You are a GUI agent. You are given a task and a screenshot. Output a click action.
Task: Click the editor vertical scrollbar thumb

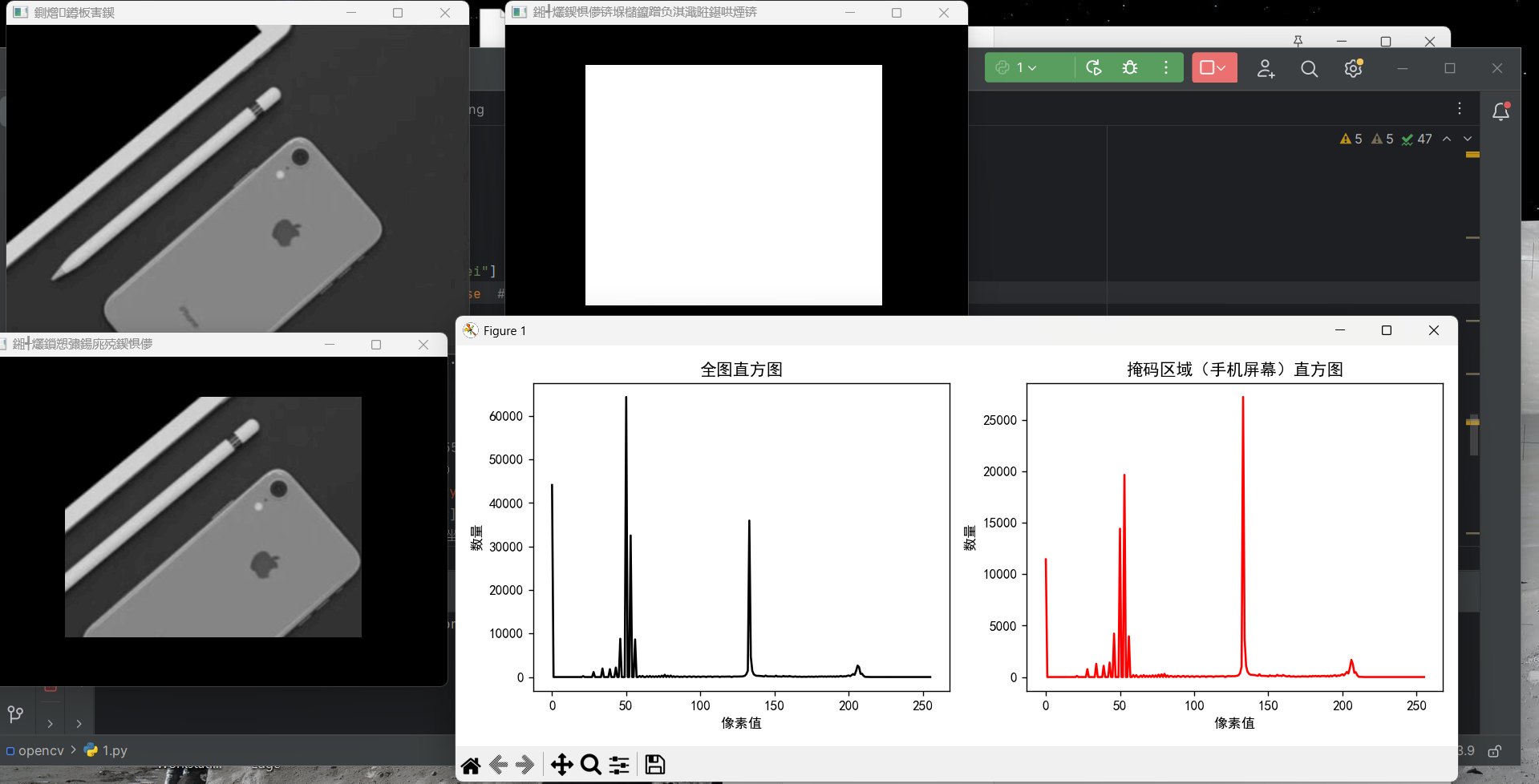pyautogui.click(x=1473, y=434)
